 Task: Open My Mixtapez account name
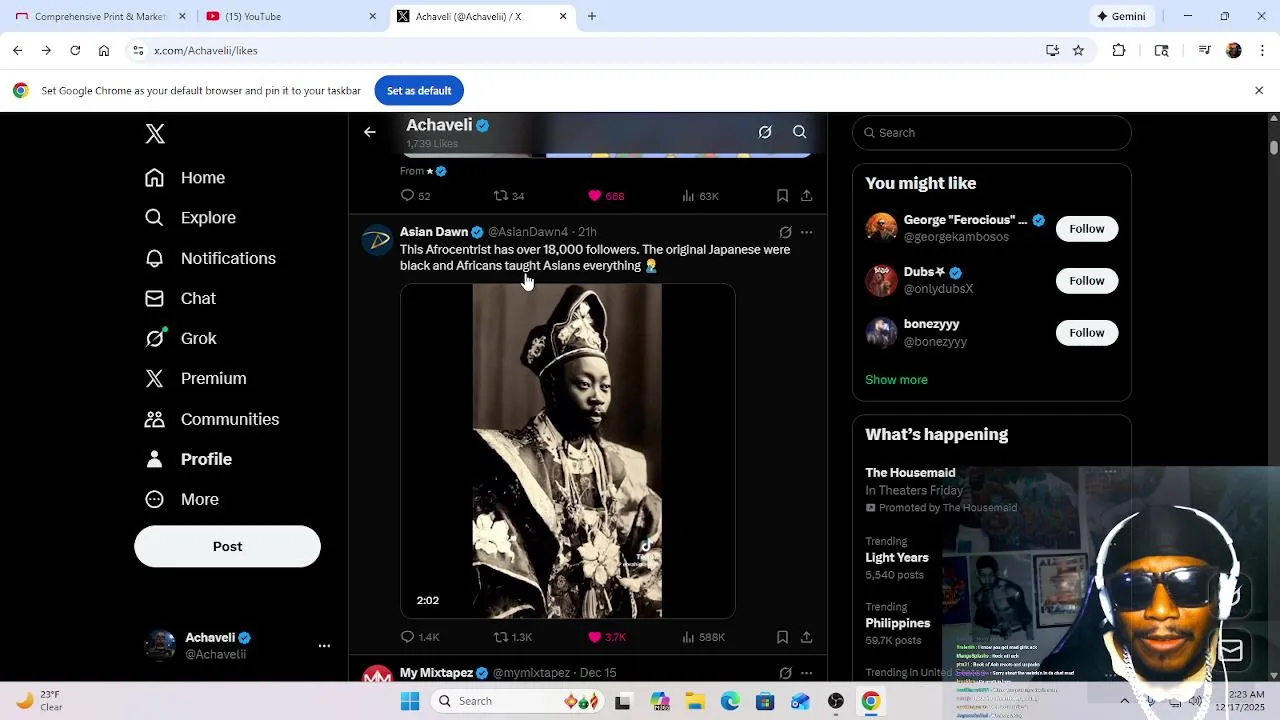coord(436,673)
